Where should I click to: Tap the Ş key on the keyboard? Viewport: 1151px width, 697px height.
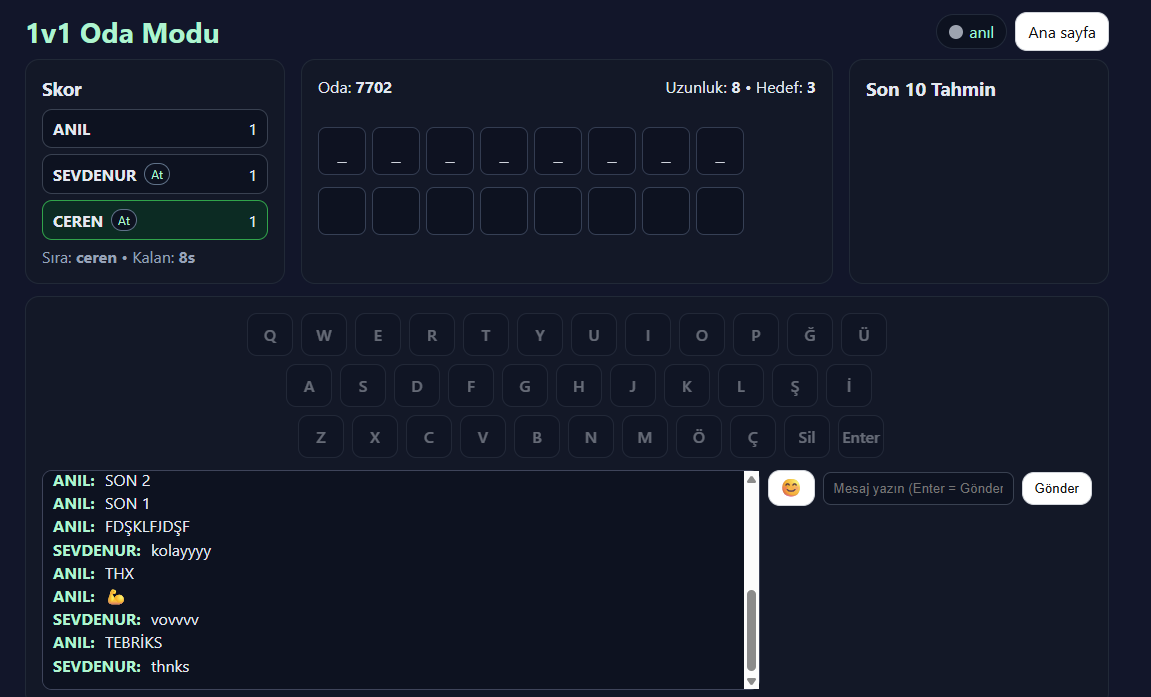(x=795, y=386)
